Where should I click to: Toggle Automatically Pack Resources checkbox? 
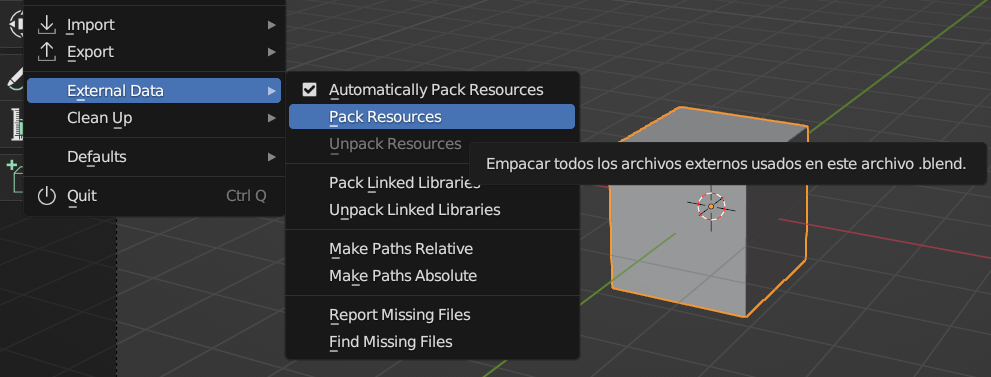coord(309,90)
